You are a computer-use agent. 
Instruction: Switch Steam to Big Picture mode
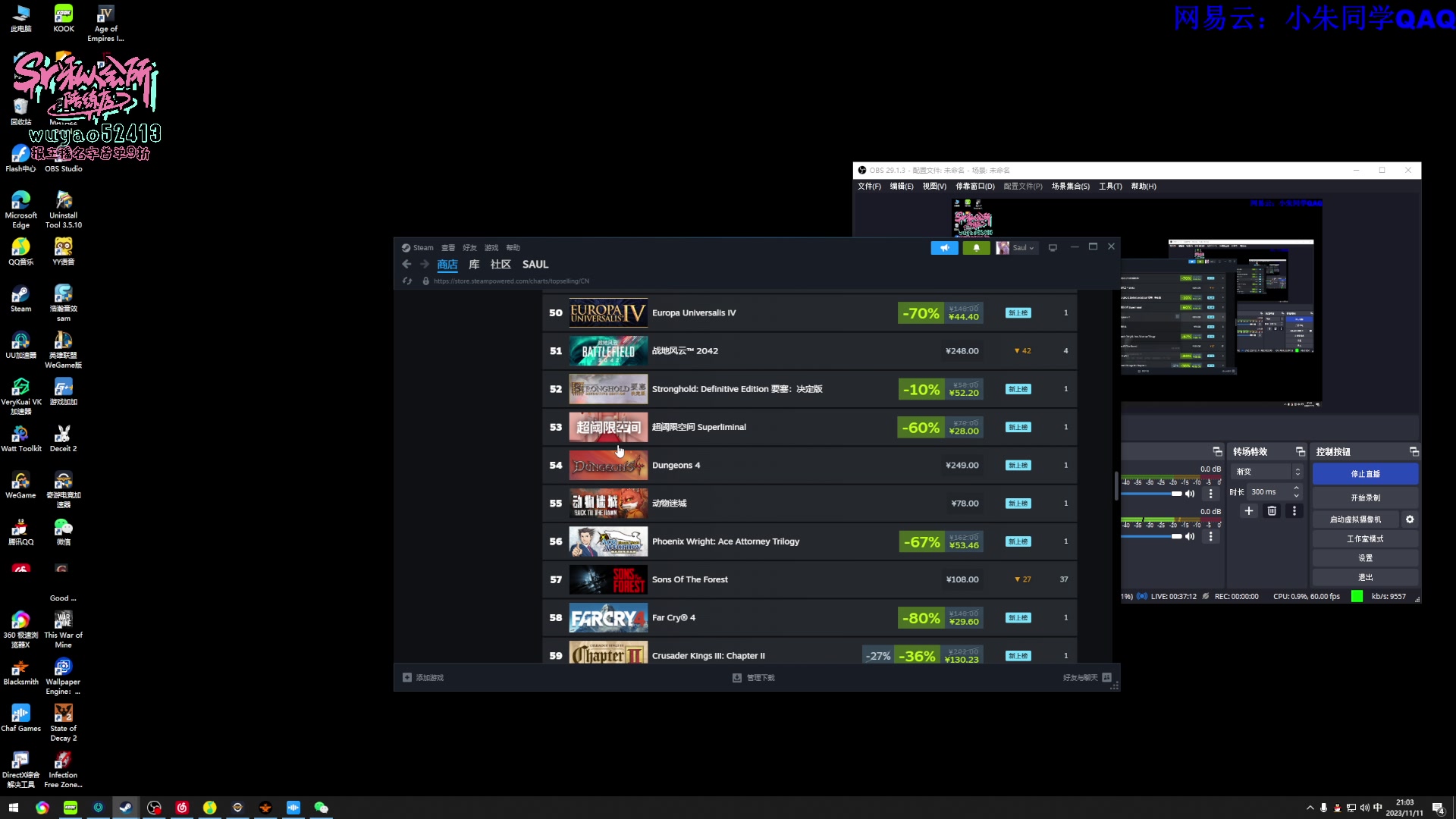1053,248
